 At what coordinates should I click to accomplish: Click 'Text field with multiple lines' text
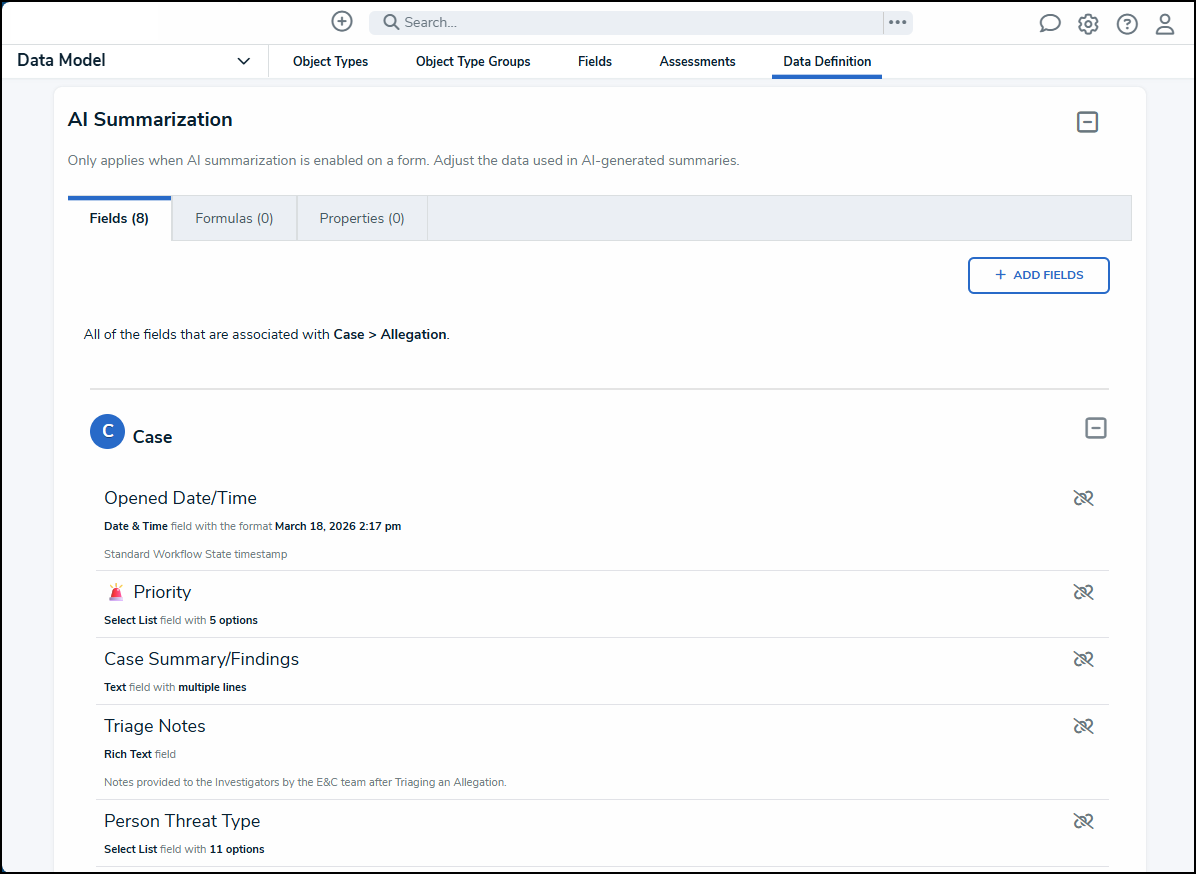tap(175, 687)
